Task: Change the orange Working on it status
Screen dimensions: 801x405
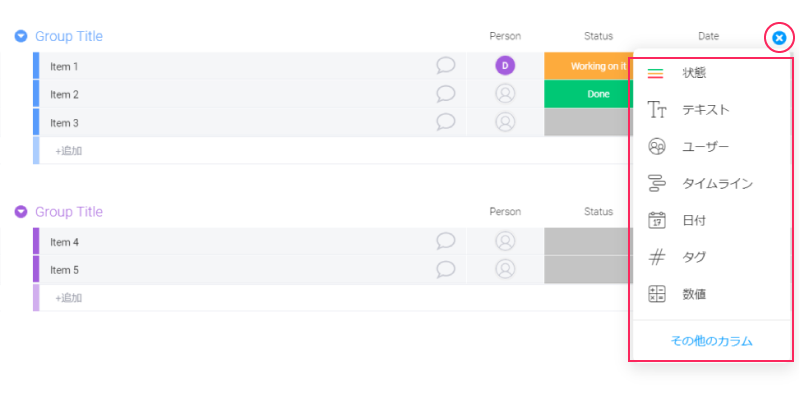Action: pos(588,66)
